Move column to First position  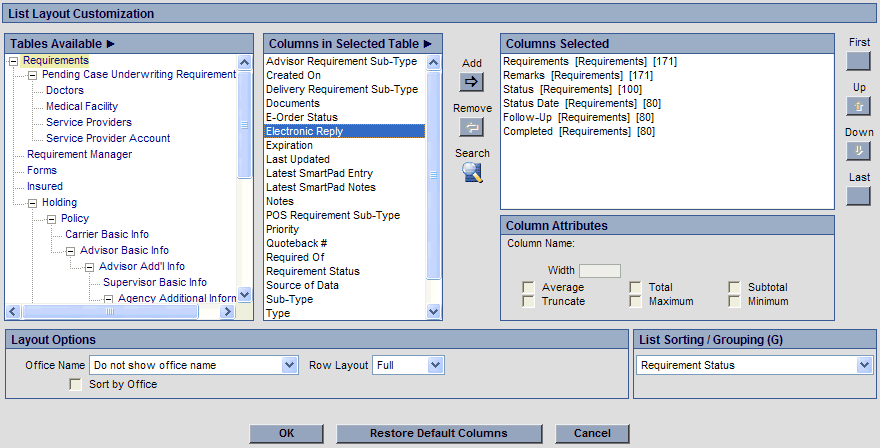[x=858, y=61]
